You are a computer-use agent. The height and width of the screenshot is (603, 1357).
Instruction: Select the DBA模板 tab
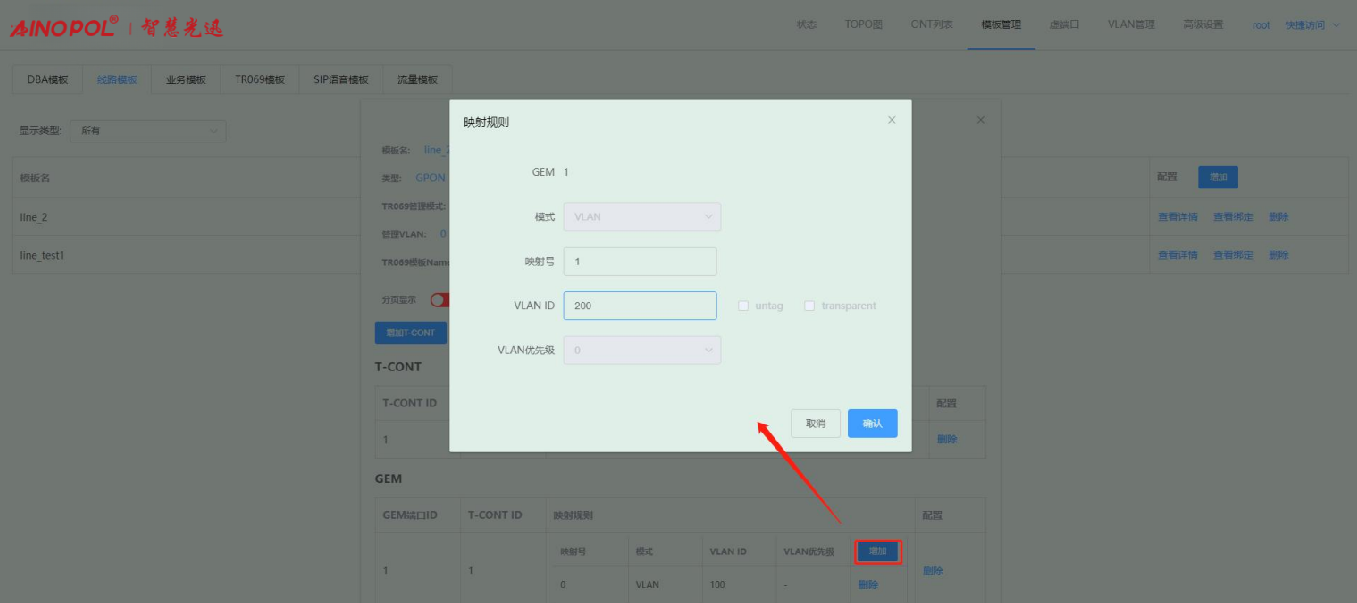point(47,80)
